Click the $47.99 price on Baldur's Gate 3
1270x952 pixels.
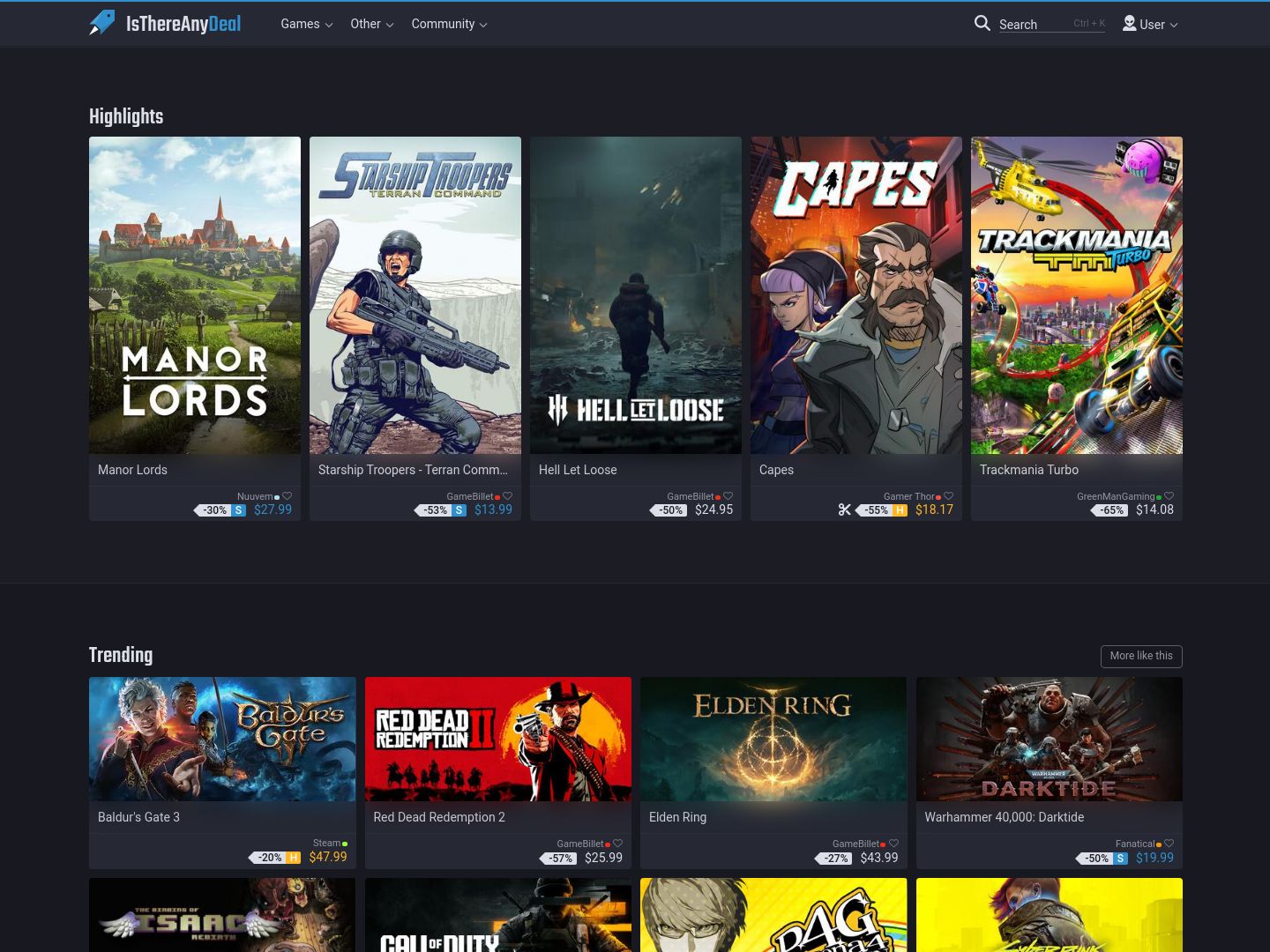click(x=328, y=857)
